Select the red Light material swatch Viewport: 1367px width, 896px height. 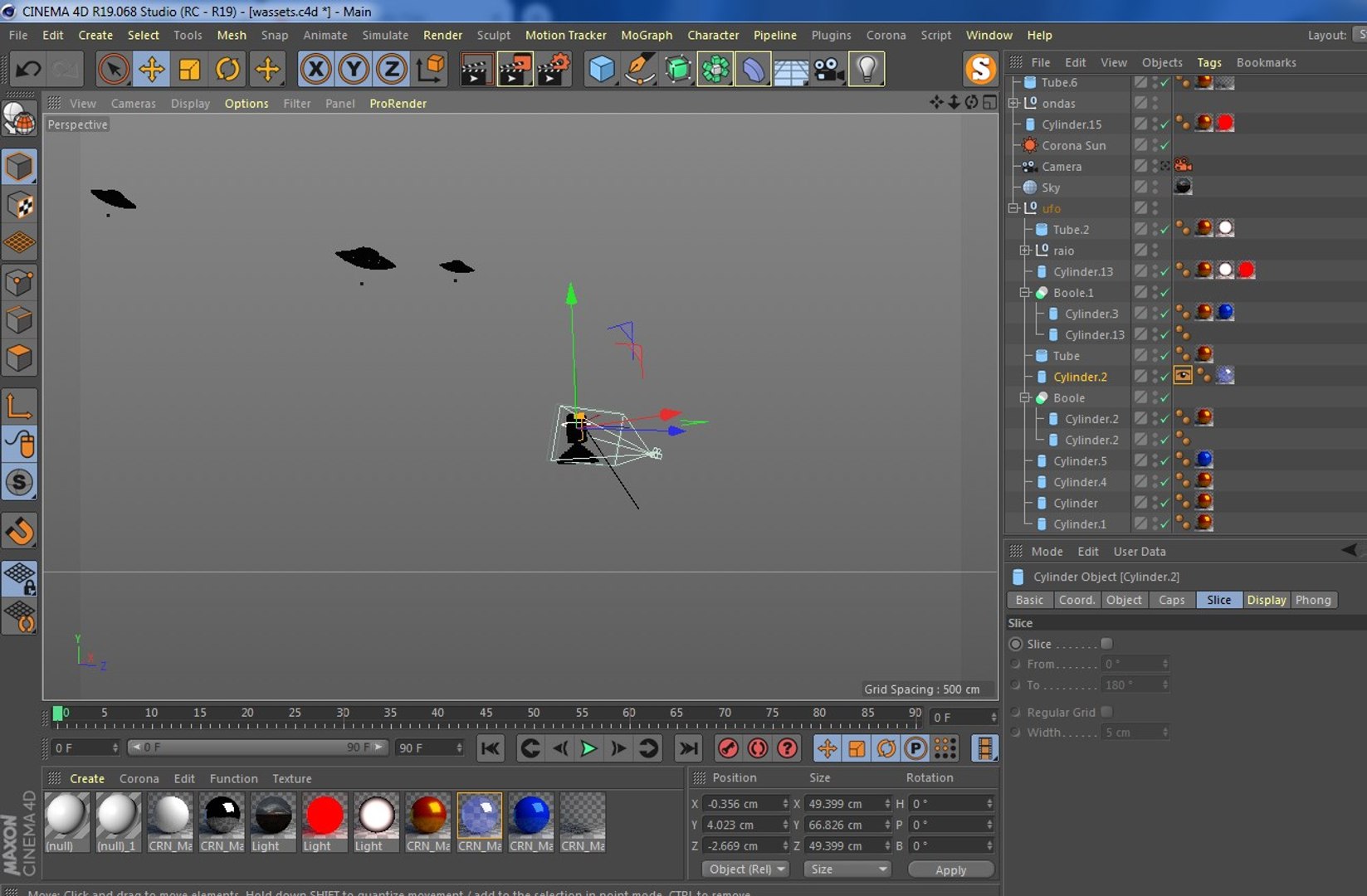[x=325, y=816]
